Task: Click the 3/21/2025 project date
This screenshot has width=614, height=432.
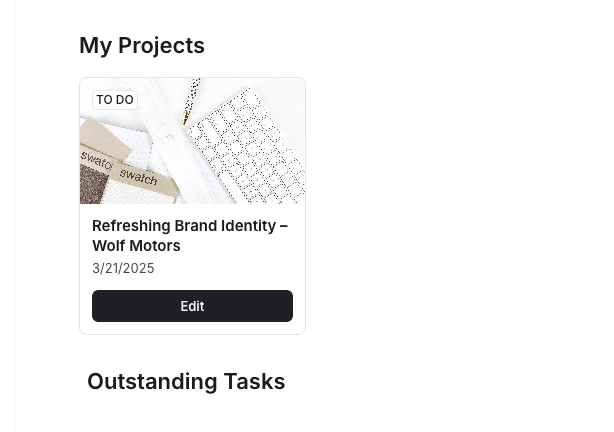Action: (x=123, y=268)
